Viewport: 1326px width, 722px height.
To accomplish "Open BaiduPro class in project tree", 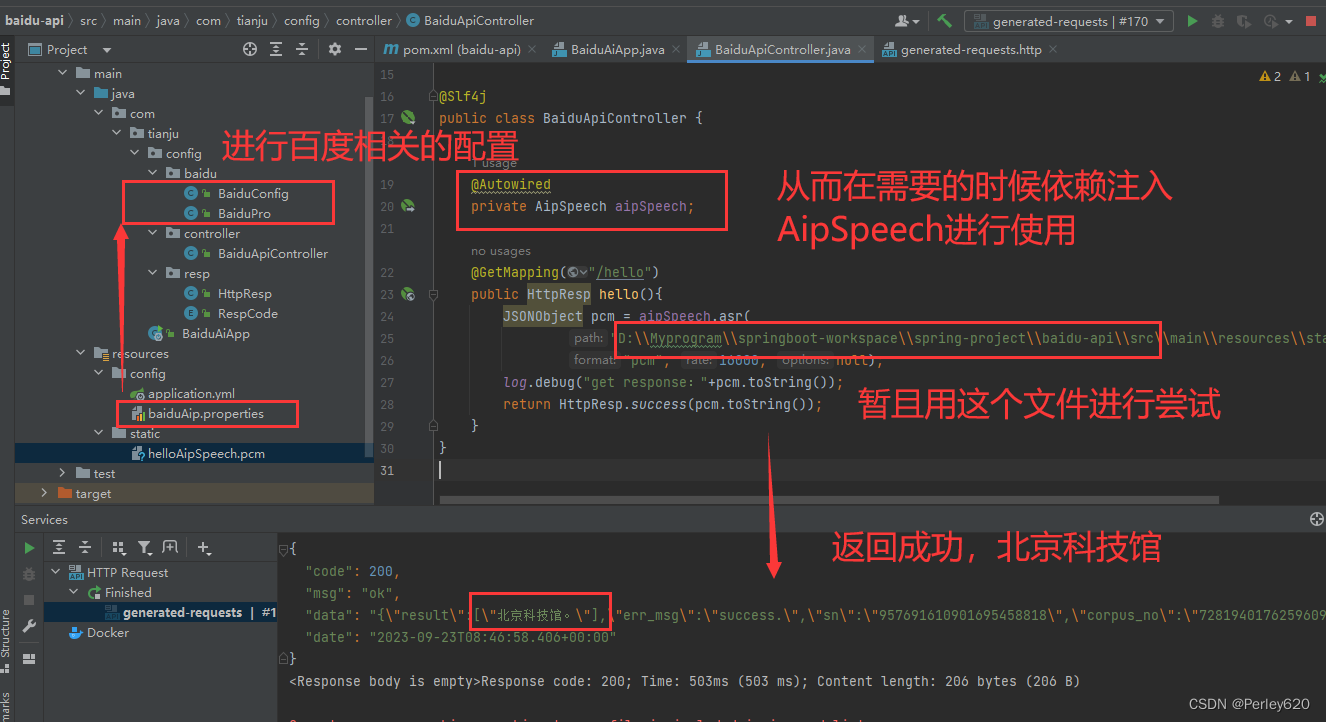I will point(244,213).
